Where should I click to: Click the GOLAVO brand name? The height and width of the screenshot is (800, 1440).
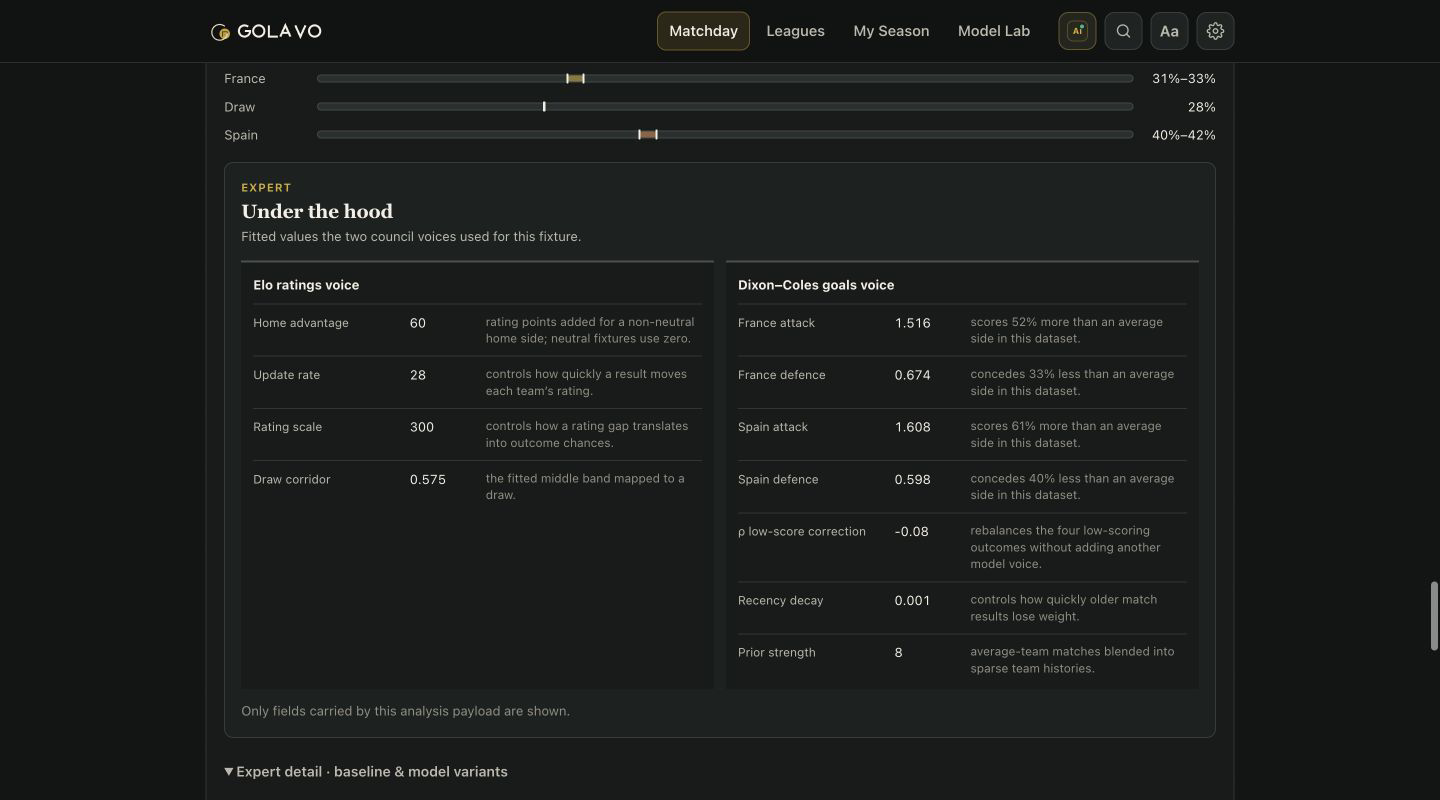[279, 31]
